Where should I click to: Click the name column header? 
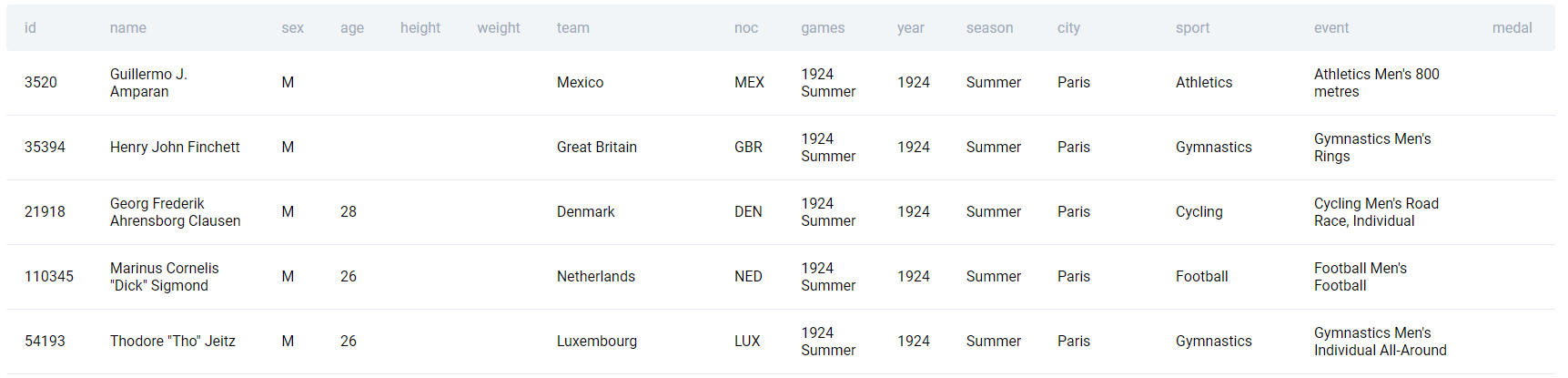pos(128,28)
